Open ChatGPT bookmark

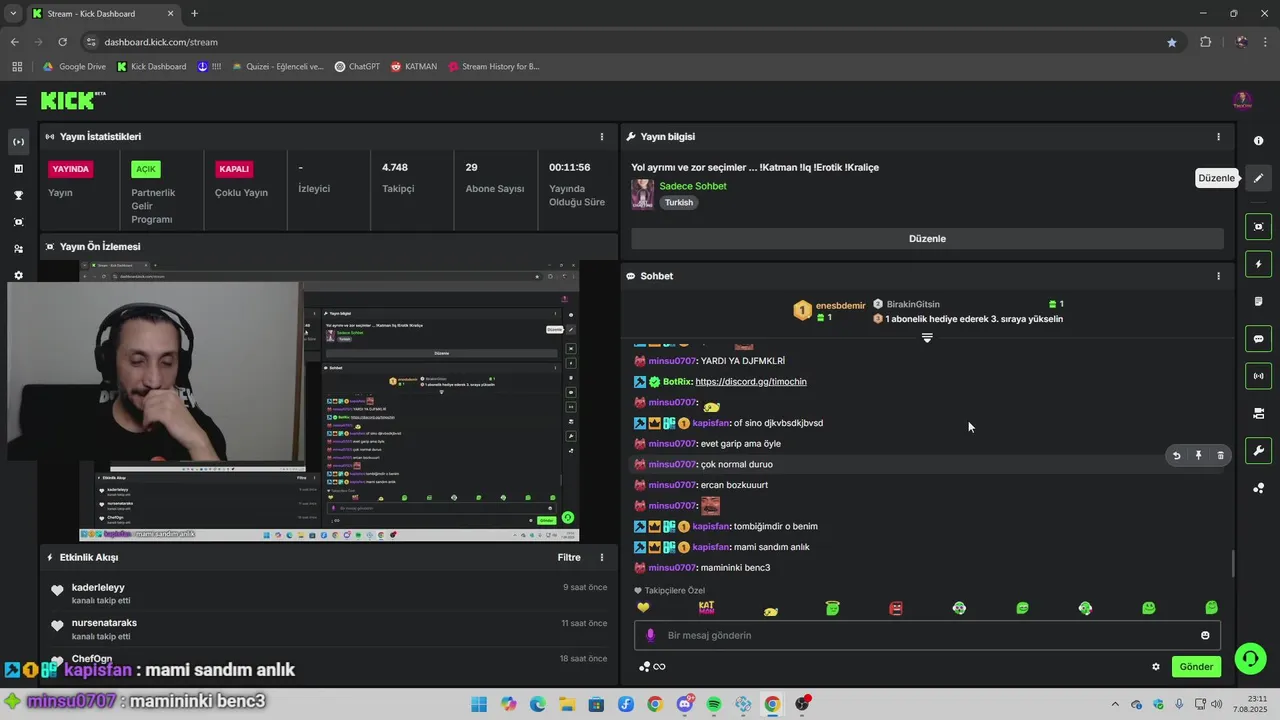click(x=357, y=67)
